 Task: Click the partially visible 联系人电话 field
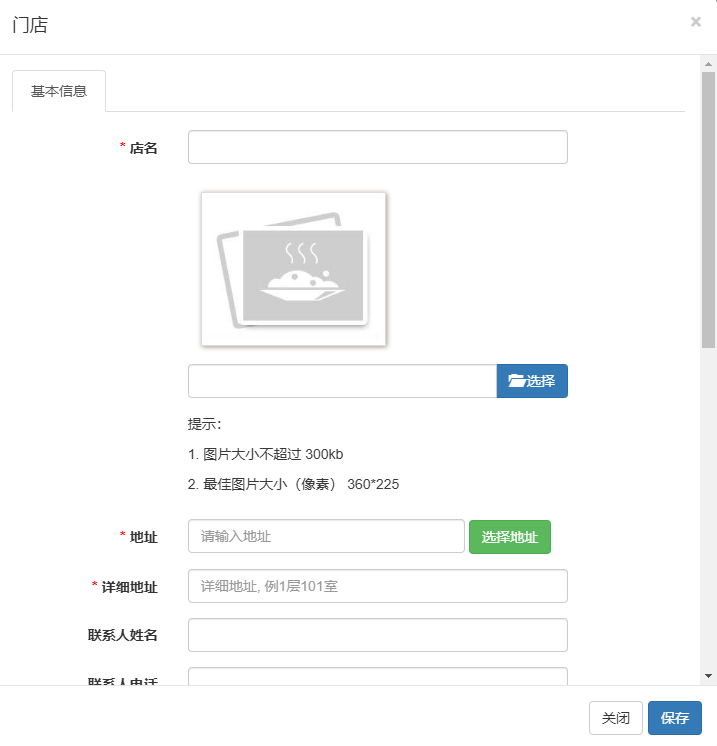click(377, 676)
